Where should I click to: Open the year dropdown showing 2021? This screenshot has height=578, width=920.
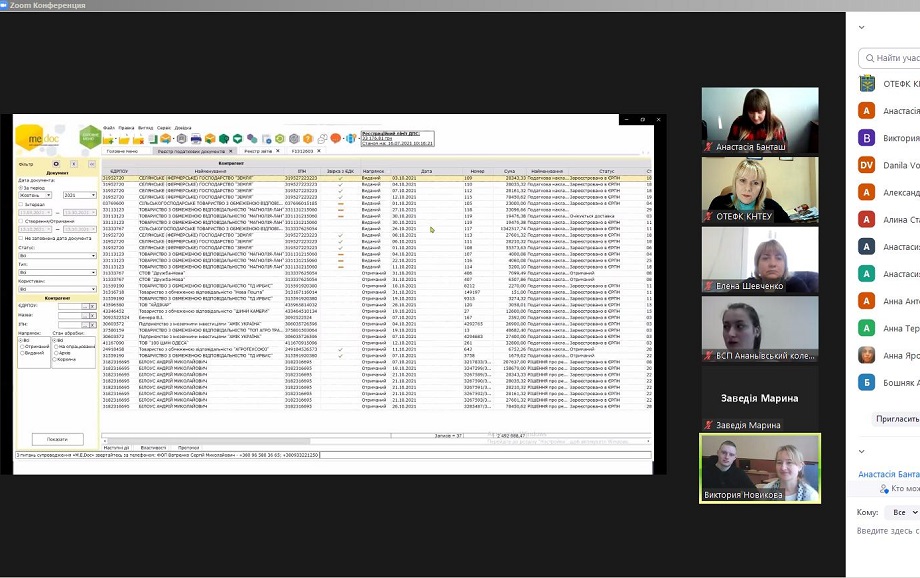tap(80, 195)
